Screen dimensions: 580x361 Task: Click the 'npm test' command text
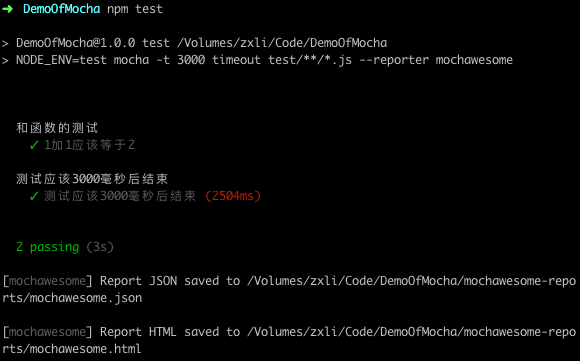135,9
